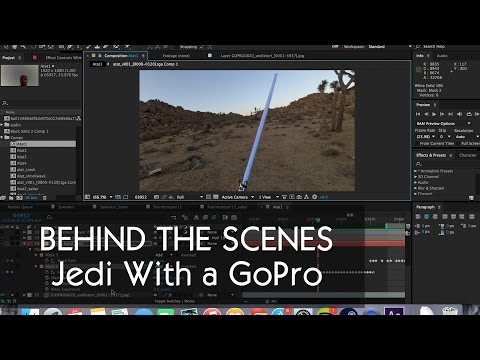Select the Eraser tool in the toolbar
The width and height of the screenshot is (480, 360).
[x=106, y=47]
